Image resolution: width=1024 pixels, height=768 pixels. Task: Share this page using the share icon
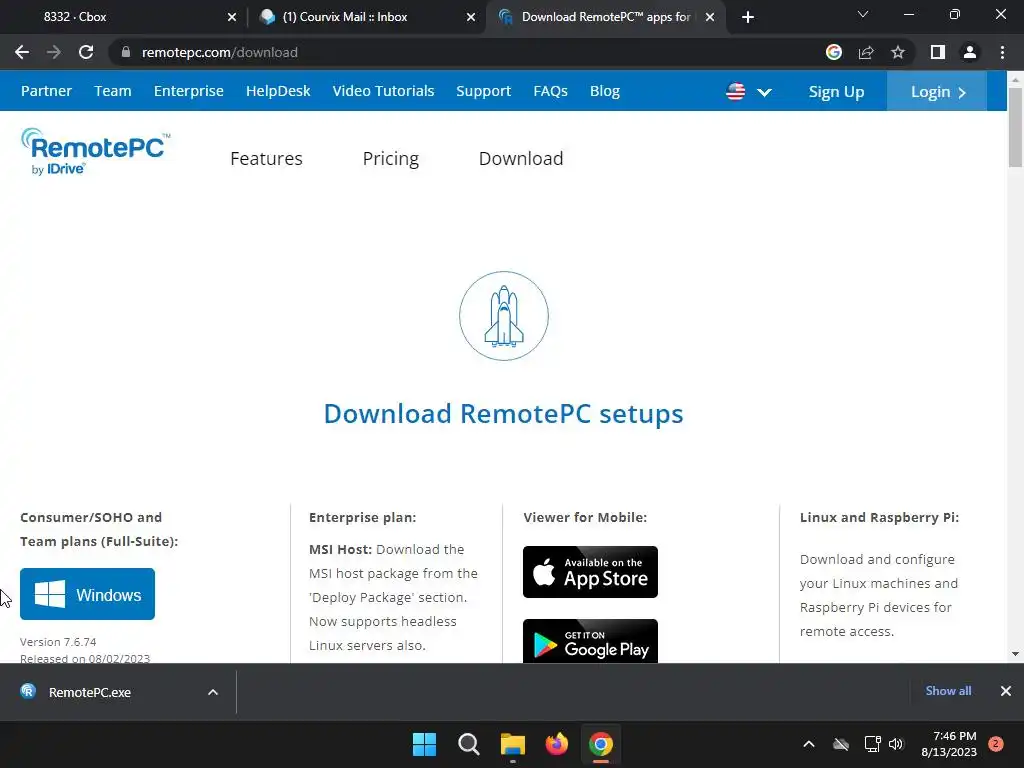pos(866,52)
